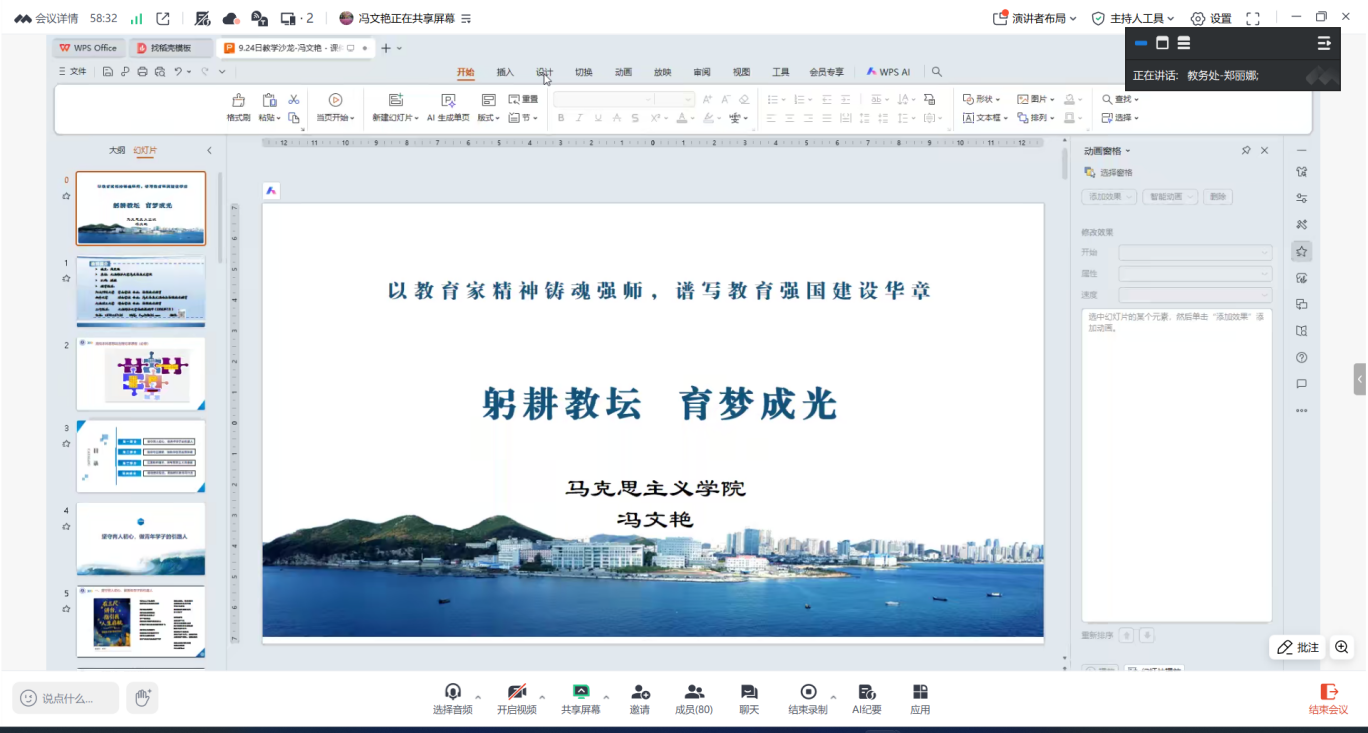Expand the 选择音频 options arrow
Screen dimensions: 1368x733
tap(478, 697)
